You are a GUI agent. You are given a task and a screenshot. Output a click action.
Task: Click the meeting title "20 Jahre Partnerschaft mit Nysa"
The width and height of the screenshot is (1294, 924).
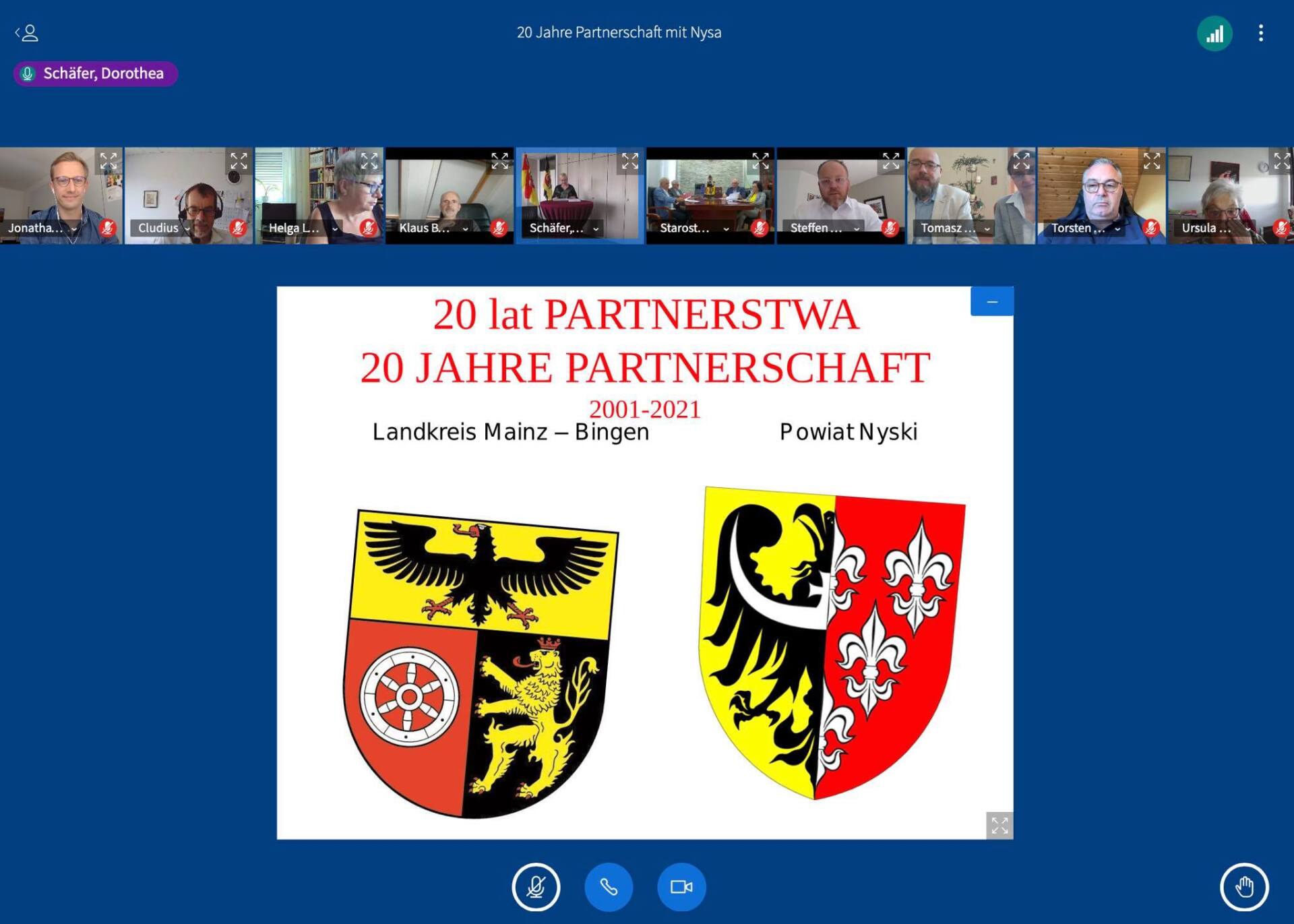[x=619, y=32]
